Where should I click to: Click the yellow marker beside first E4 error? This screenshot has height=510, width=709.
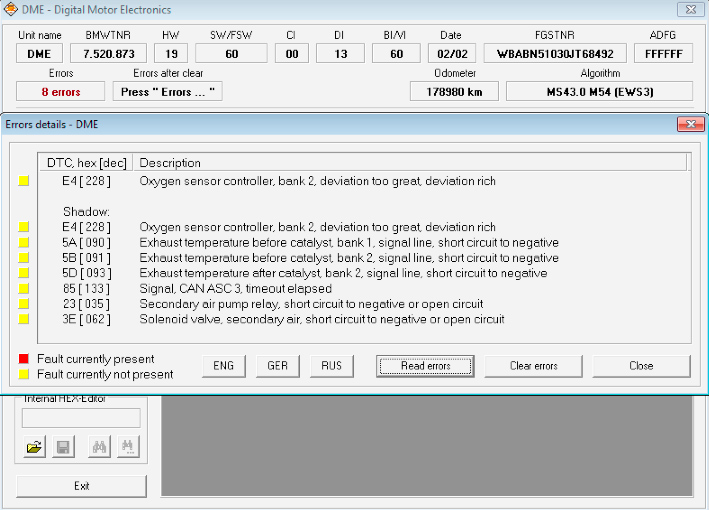pos(24,182)
